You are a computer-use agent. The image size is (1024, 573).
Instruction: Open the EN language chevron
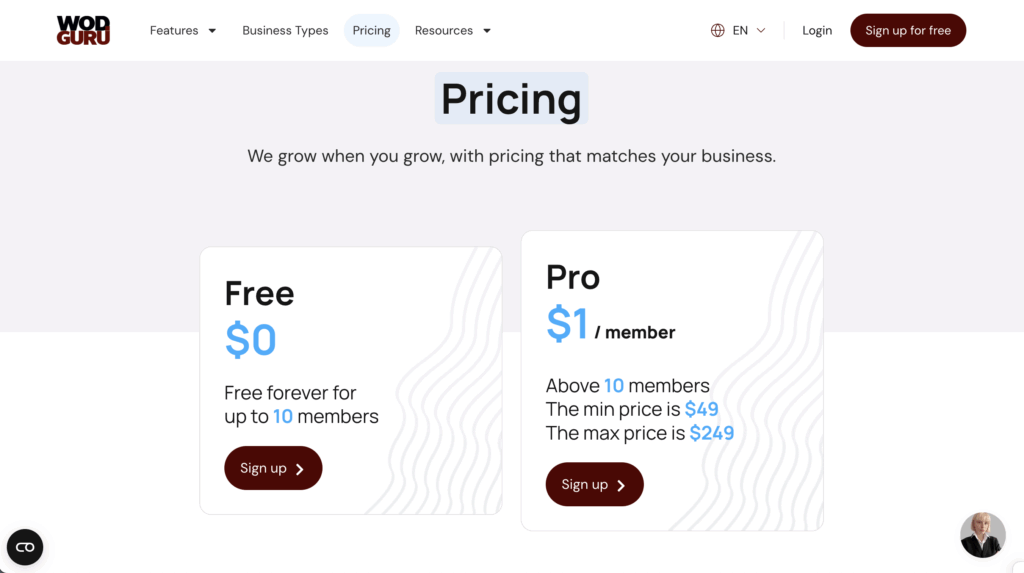pos(761,31)
